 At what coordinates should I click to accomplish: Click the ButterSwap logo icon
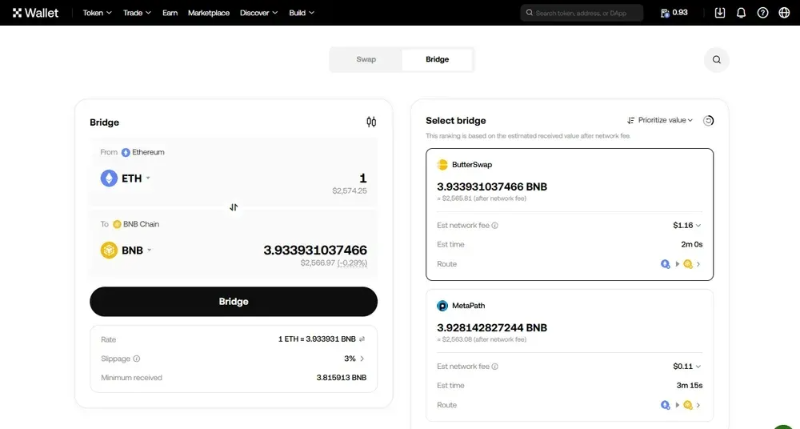[442, 164]
